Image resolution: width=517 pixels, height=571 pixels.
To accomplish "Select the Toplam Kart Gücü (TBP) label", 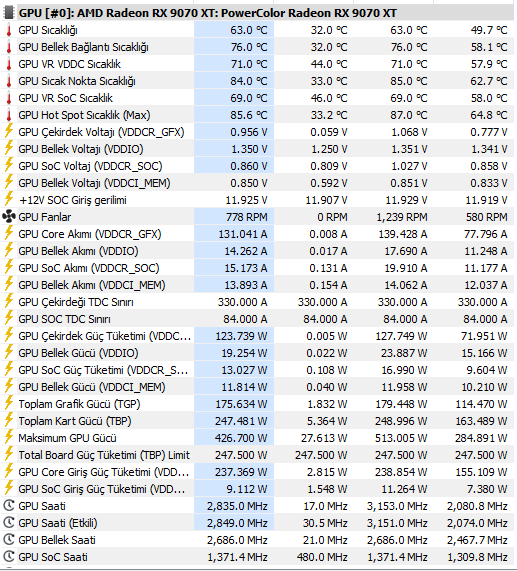I will (75, 421).
